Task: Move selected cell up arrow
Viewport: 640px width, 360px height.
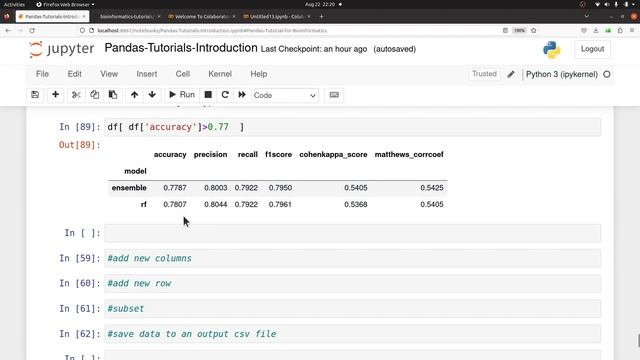Action: coord(134,95)
